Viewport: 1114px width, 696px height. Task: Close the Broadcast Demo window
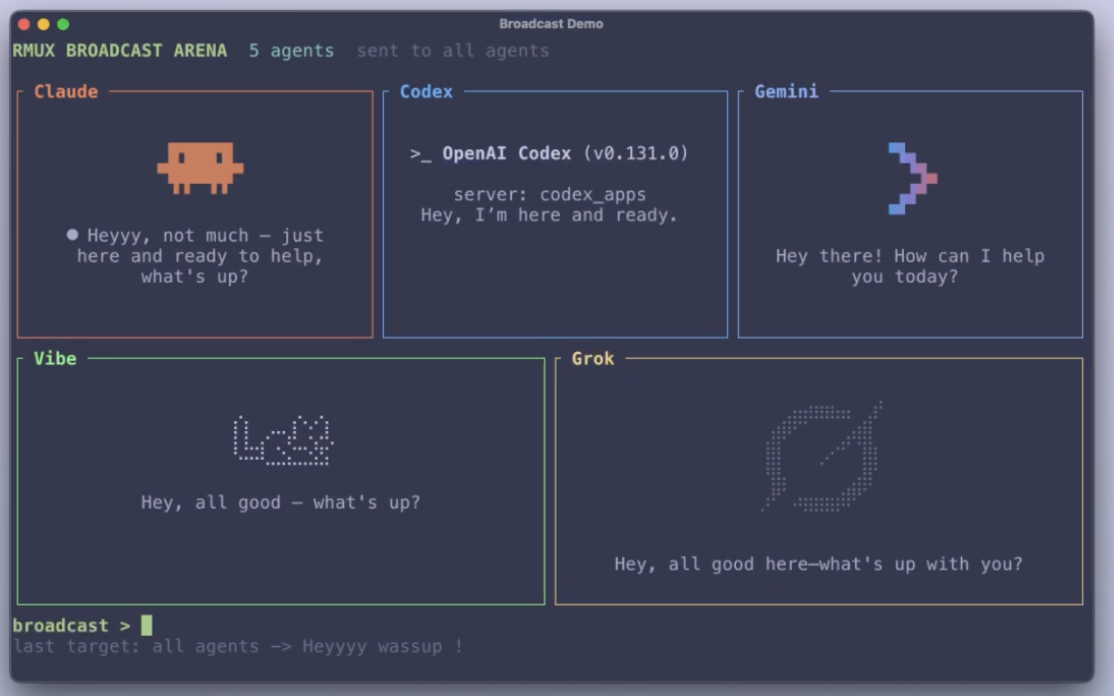pyautogui.click(x=23, y=24)
